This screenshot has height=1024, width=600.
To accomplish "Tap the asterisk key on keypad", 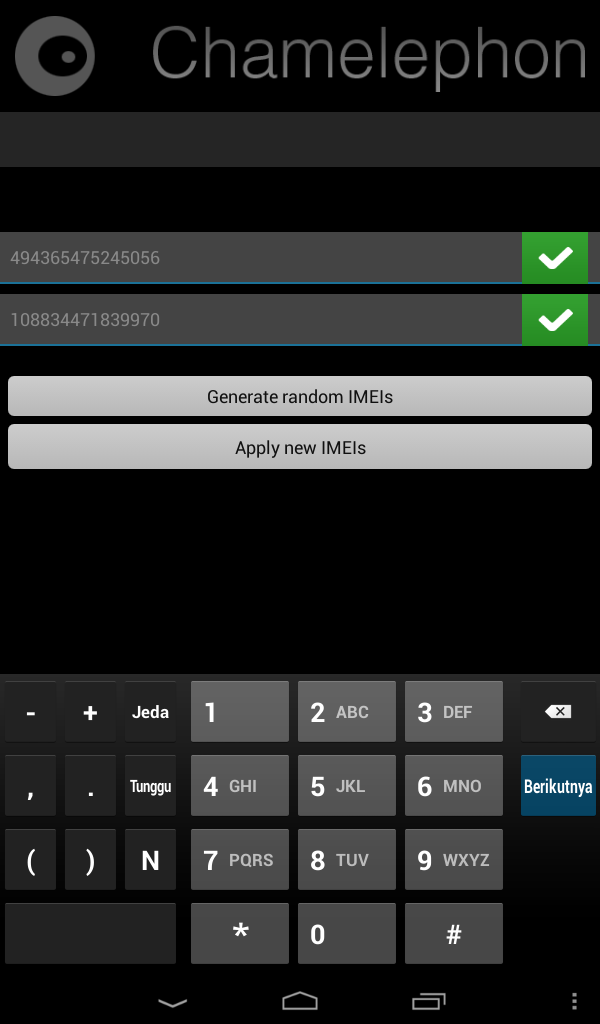I will point(240,933).
